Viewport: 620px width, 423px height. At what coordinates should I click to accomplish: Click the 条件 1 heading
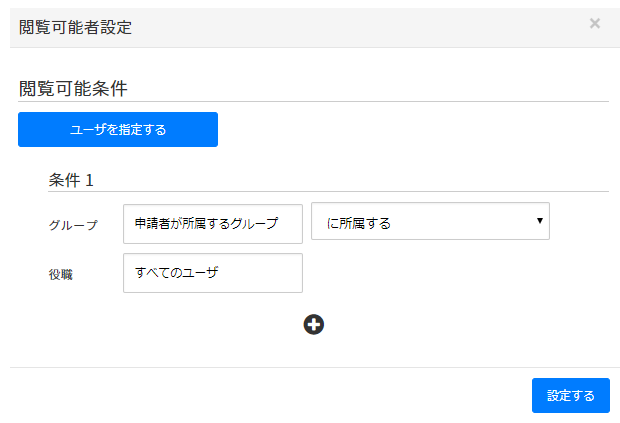71,180
